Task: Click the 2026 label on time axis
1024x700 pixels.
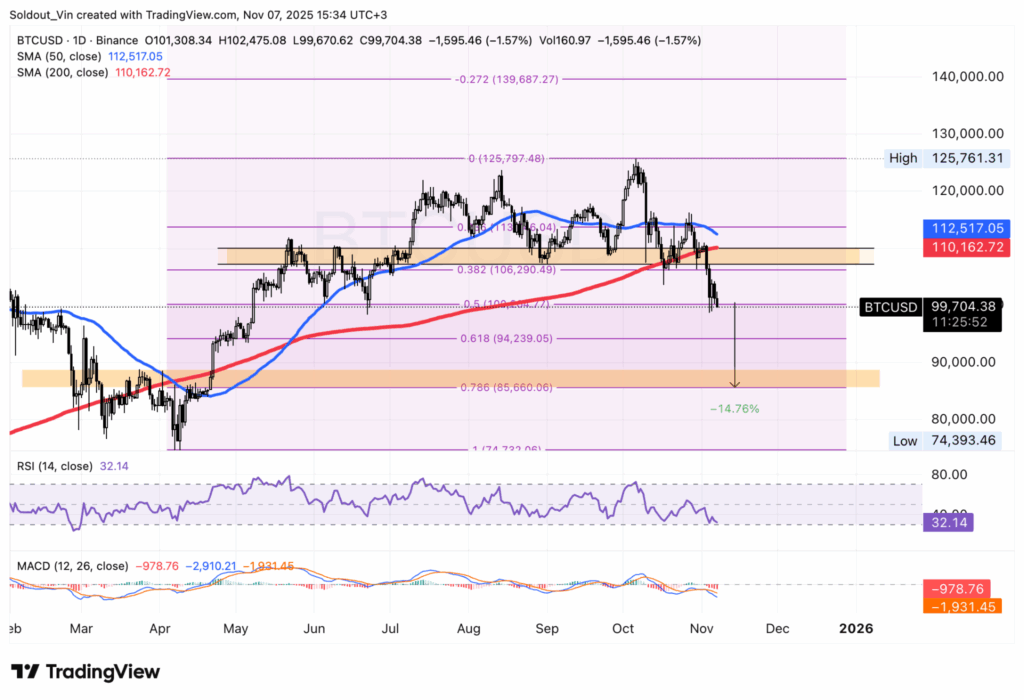Action: (856, 629)
